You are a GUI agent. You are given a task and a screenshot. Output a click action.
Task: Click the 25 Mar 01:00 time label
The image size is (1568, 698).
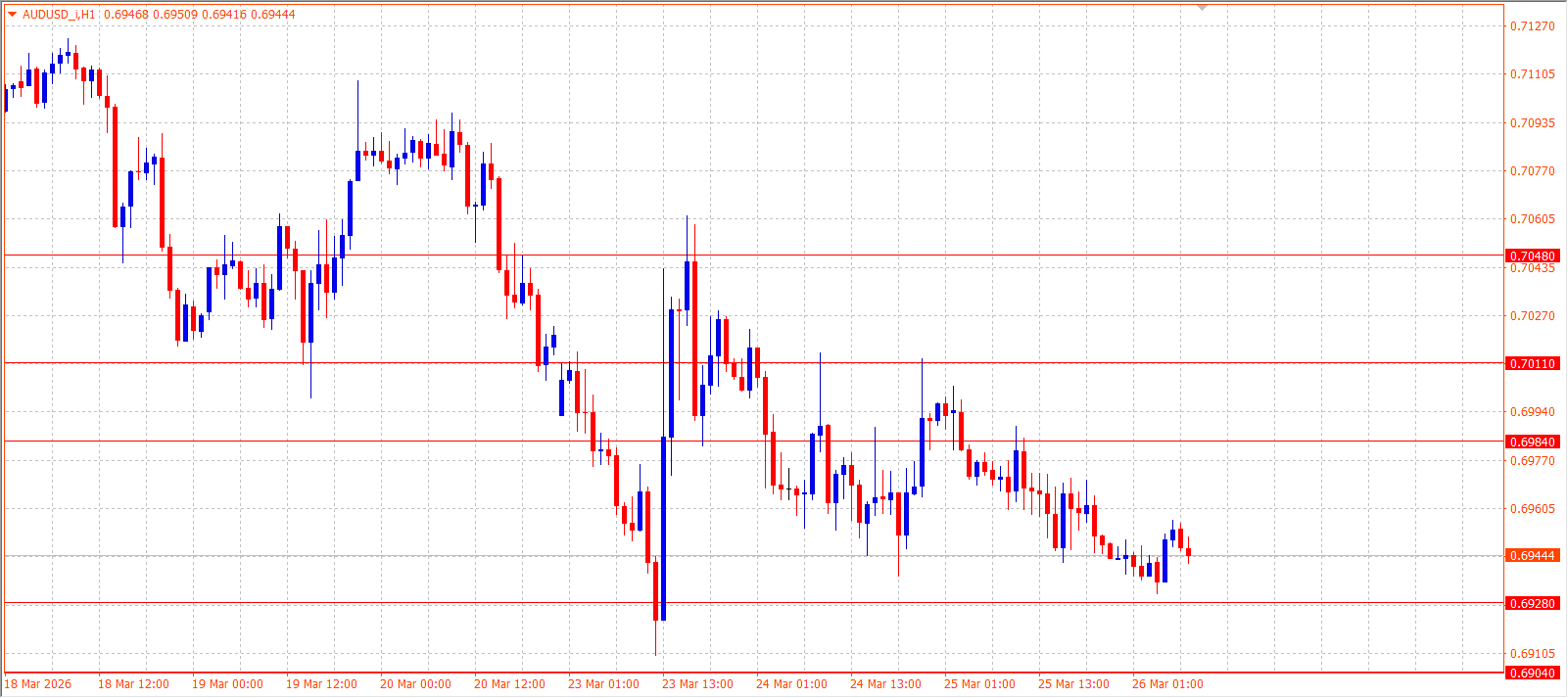(979, 684)
